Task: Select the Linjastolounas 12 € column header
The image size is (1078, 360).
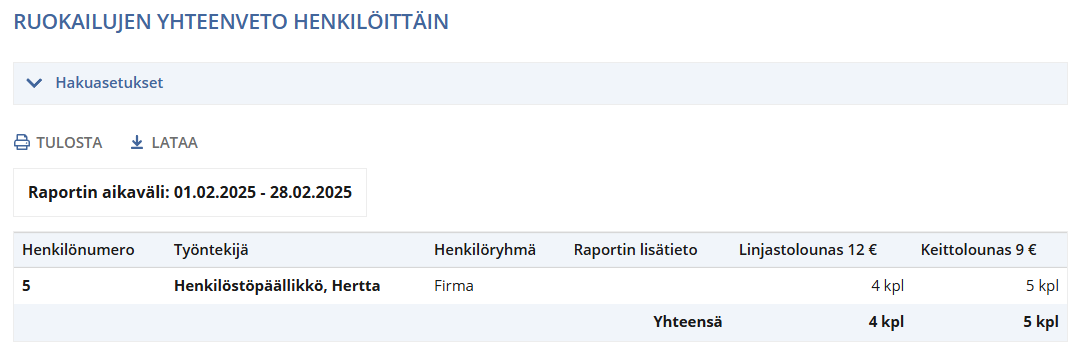Action: coord(808,250)
